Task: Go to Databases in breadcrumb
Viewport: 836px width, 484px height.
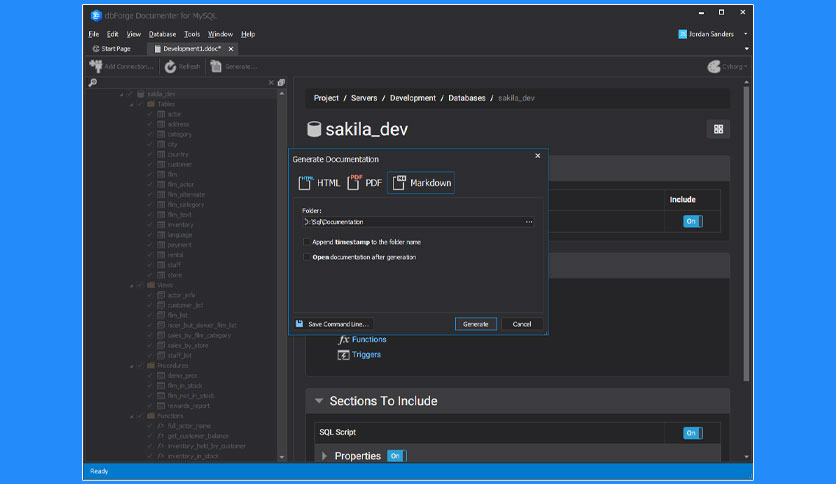Action: tap(467, 98)
